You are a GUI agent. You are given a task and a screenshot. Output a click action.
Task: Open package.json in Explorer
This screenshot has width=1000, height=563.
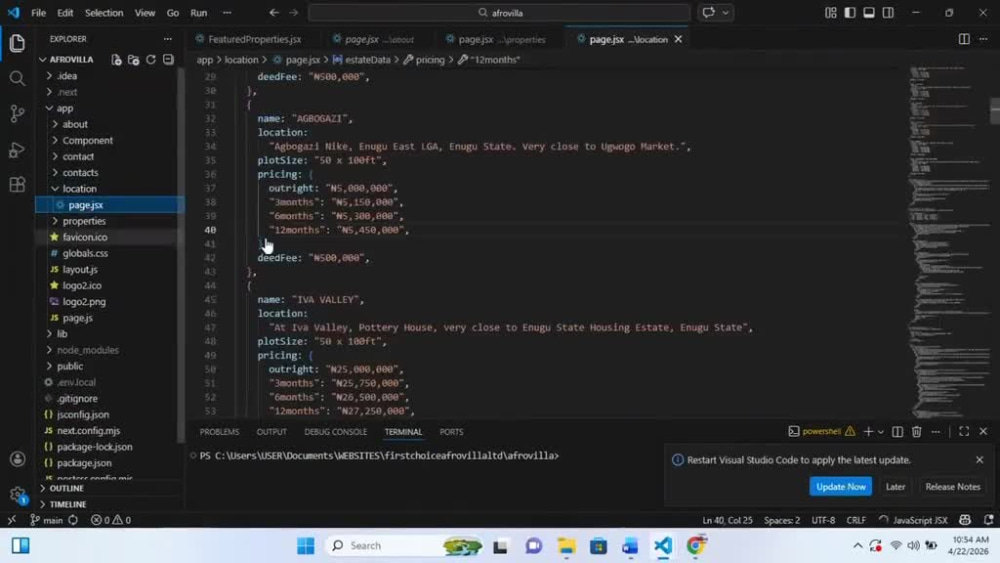coord(84,463)
